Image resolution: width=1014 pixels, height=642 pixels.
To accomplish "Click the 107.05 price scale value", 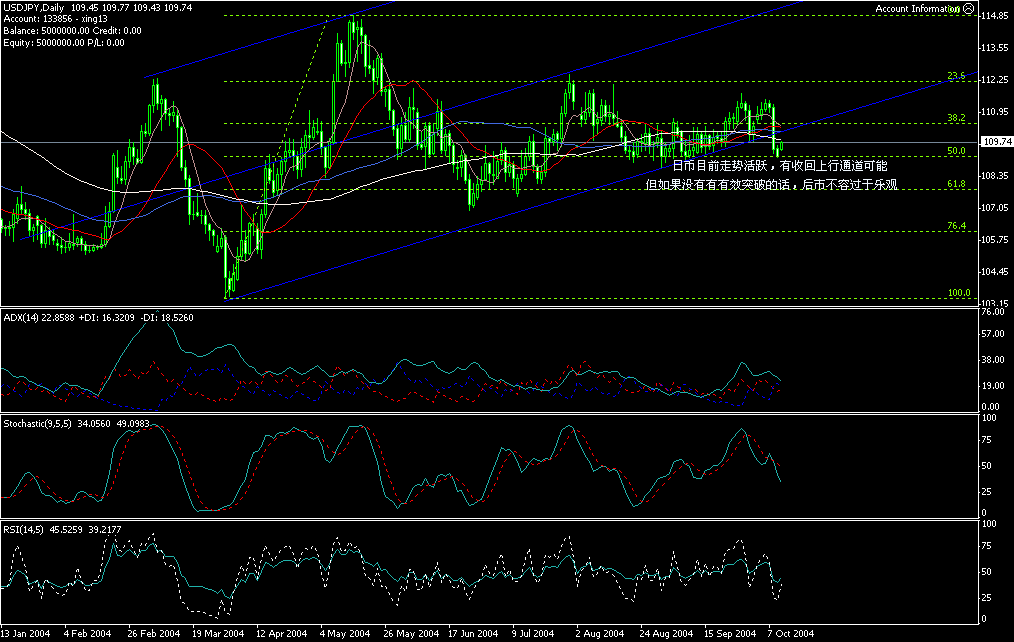I will (995, 208).
